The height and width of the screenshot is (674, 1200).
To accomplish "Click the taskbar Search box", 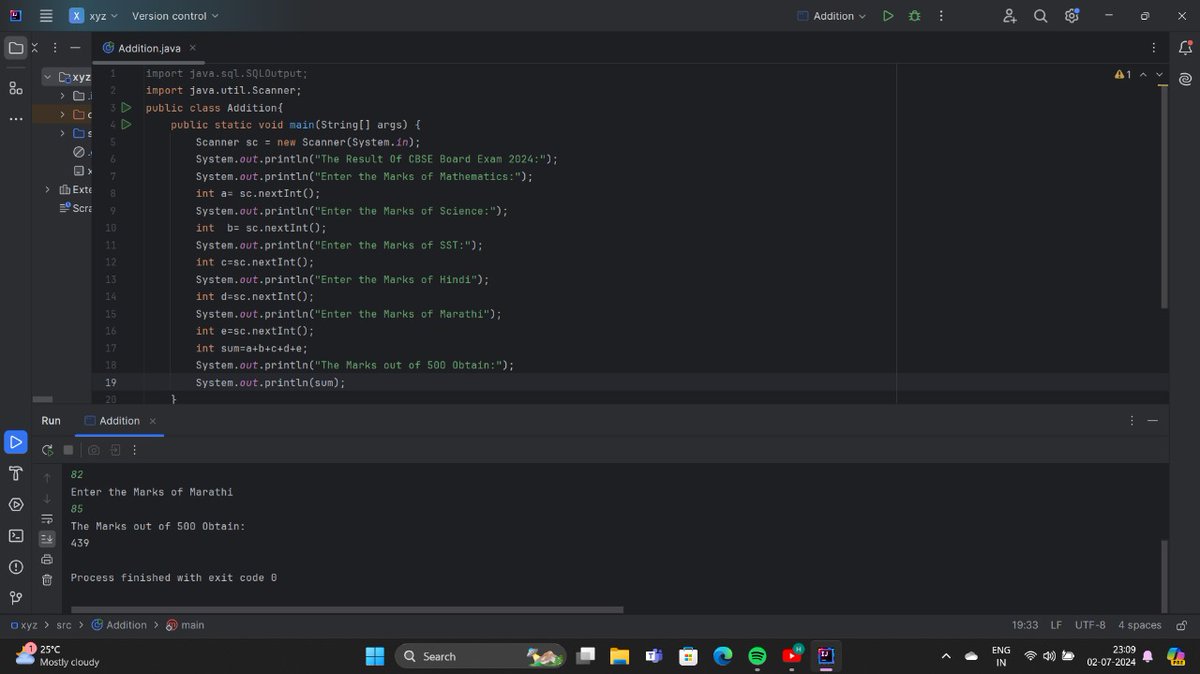I will pos(480,656).
